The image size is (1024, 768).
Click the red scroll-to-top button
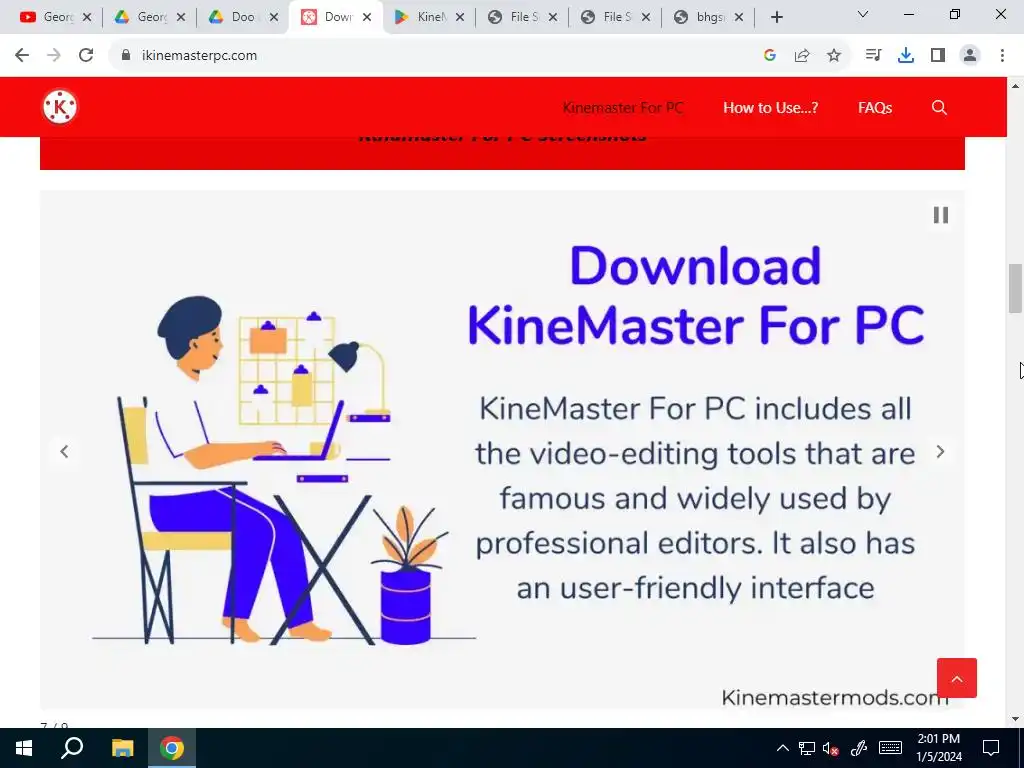point(957,678)
